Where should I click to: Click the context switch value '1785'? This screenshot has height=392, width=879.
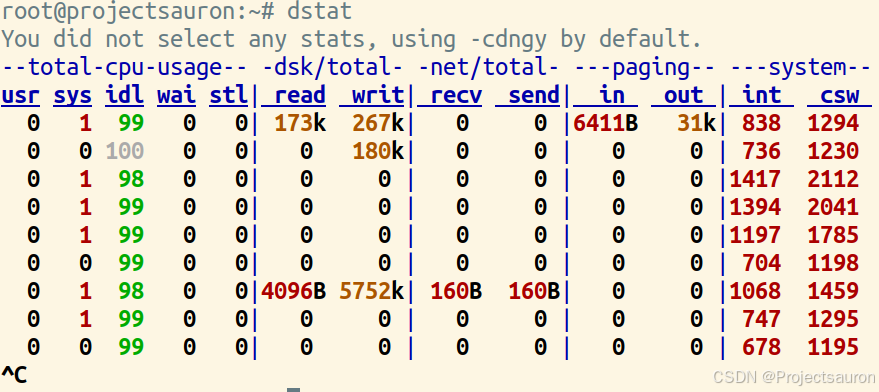pos(833,235)
